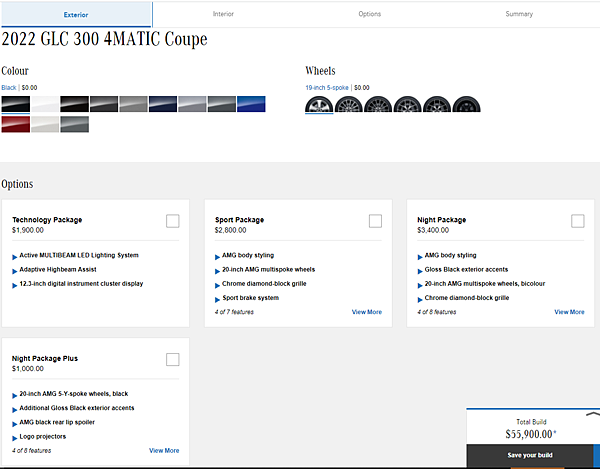Click the Save your build button
Screen dimensions: 600x469
(530, 455)
